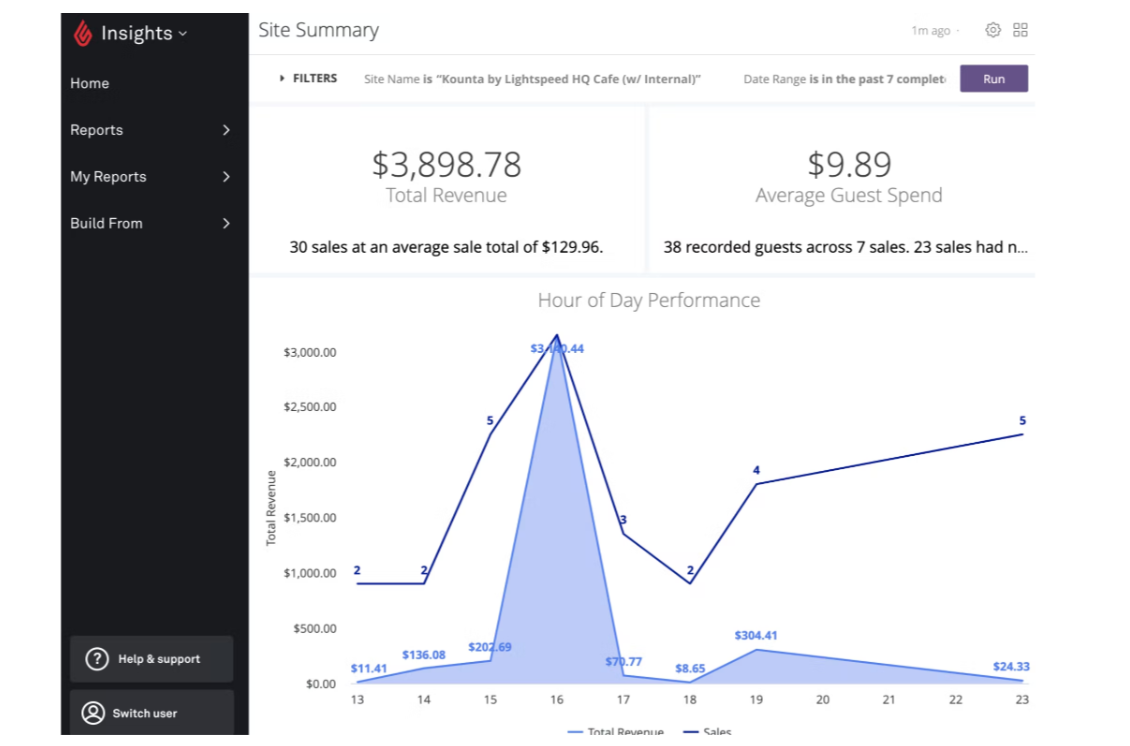Expand the FILTERS section
This screenshot has height=746, width=1130.
click(x=308, y=77)
